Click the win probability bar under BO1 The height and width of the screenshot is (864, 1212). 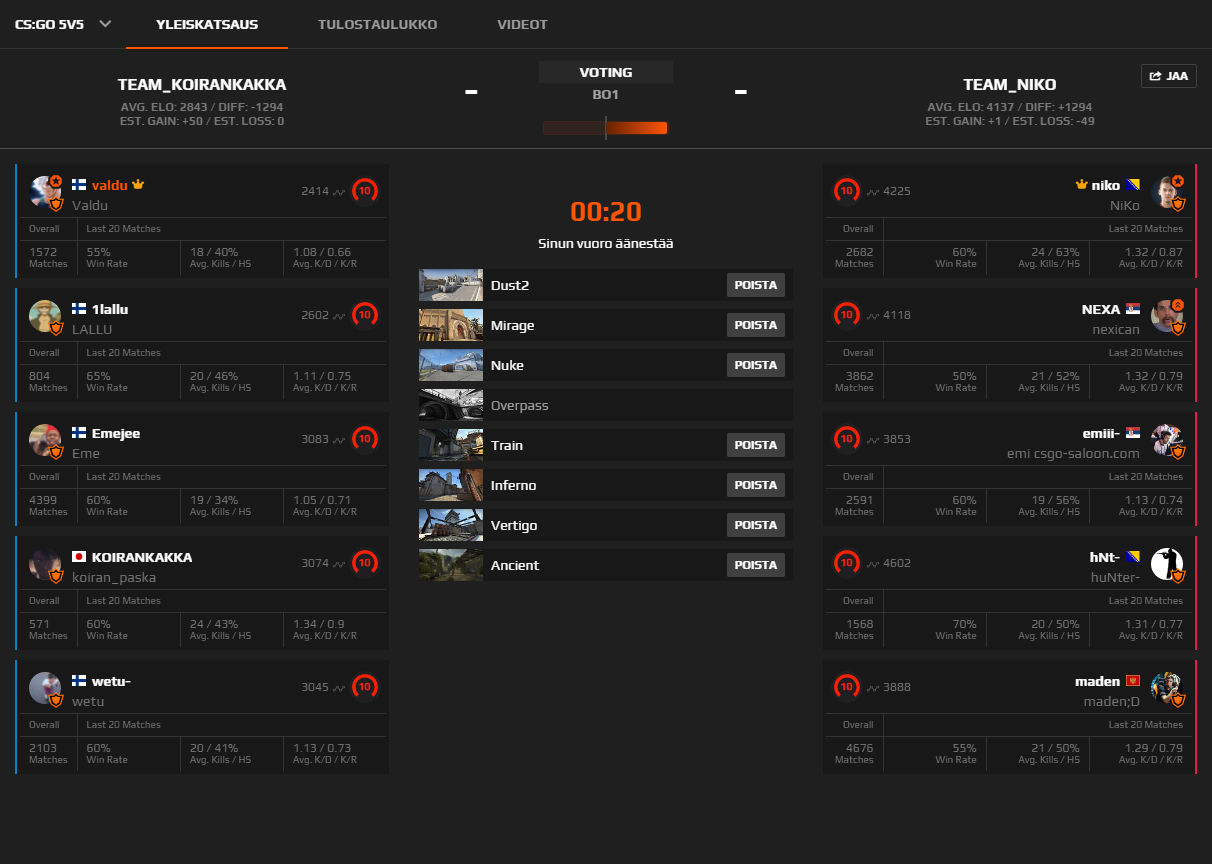pyautogui.click(x=605, y=128)
